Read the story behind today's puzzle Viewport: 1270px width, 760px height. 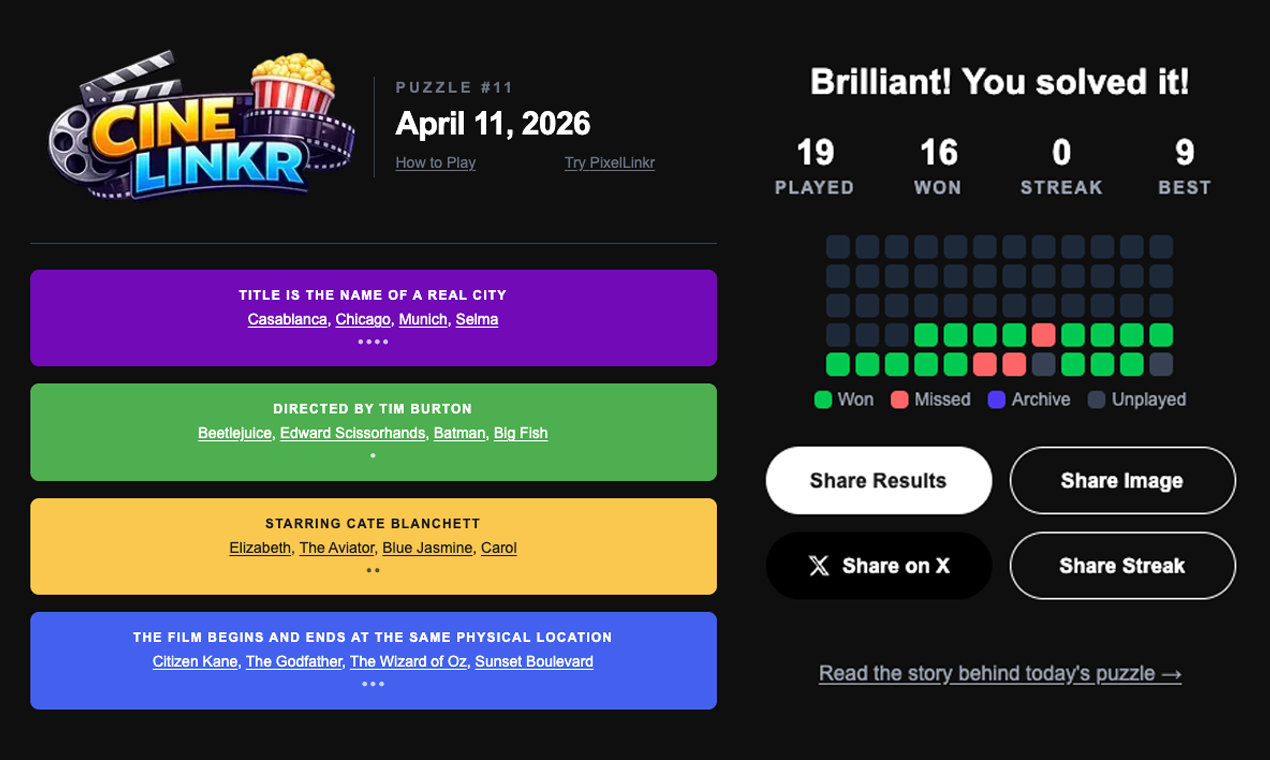click(x=1000, y=674)
